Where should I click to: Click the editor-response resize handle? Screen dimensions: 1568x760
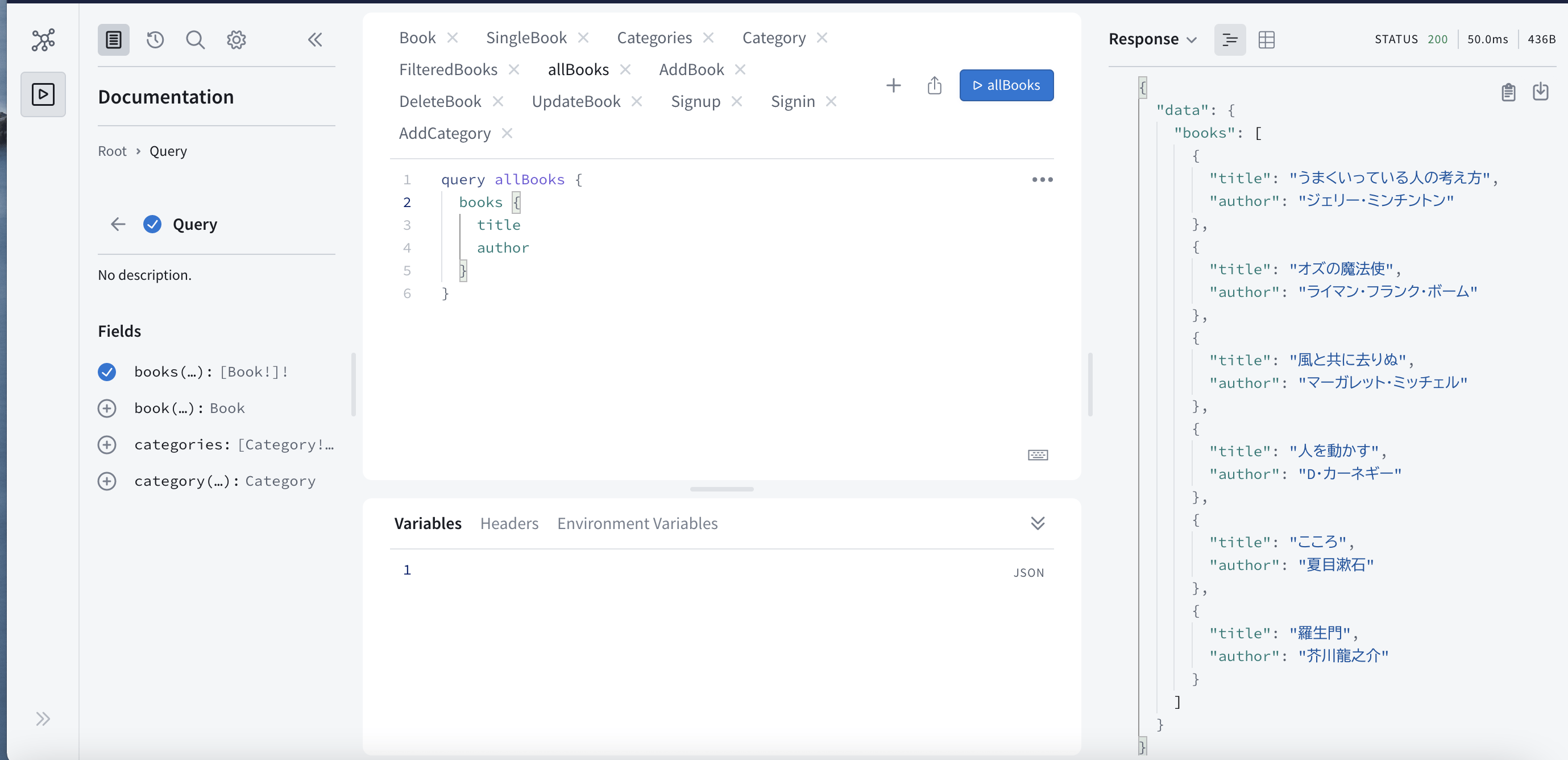pyautogui.click(x=1089, y=384)
